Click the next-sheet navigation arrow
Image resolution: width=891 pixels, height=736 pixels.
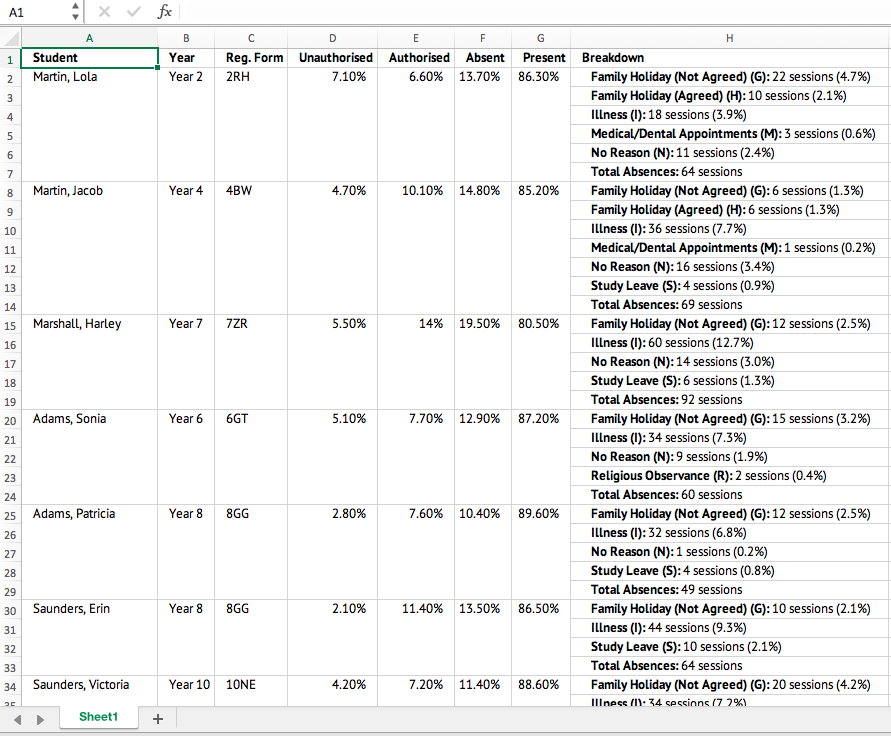point(39,719)
